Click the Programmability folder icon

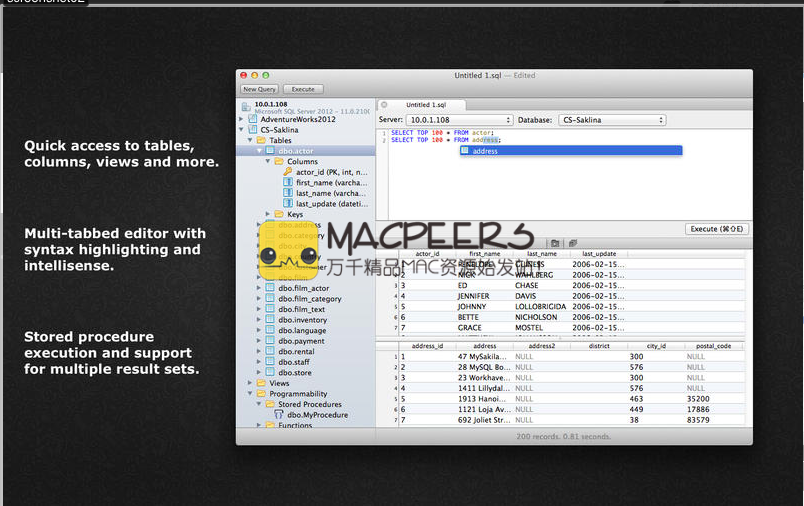(x=262, y=394)
